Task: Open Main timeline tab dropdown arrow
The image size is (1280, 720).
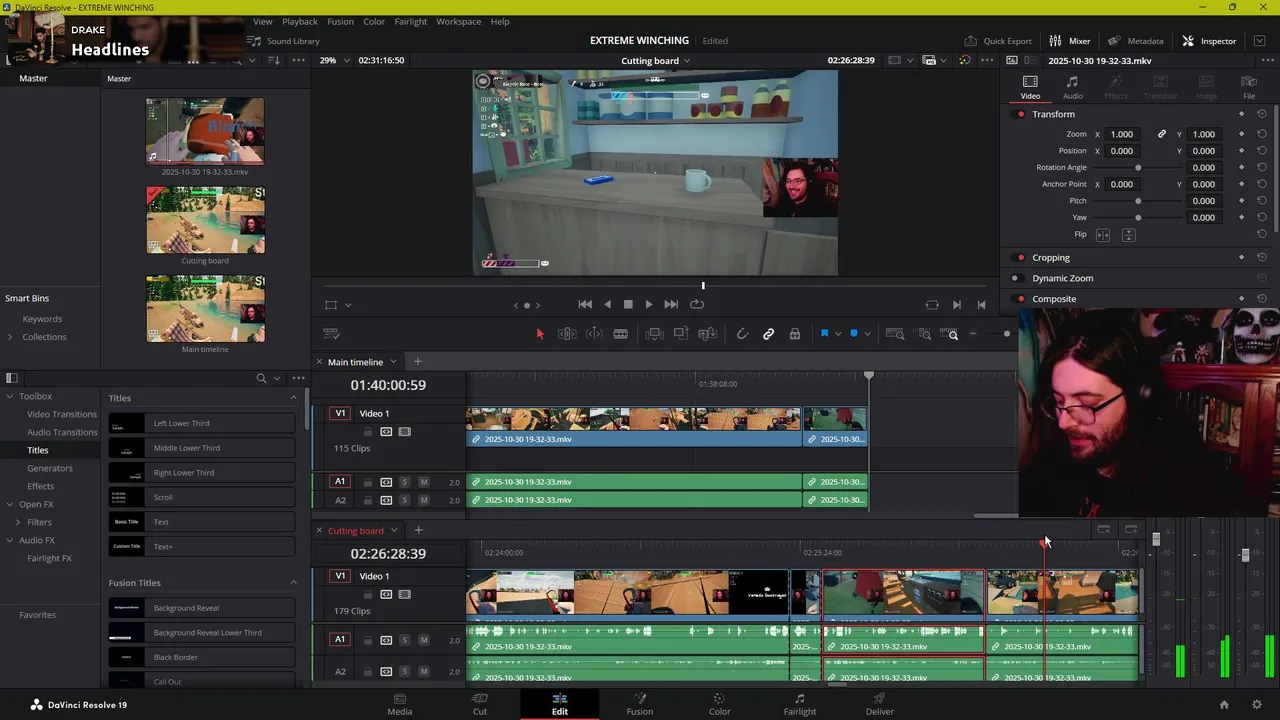Action: coord(394,362)
